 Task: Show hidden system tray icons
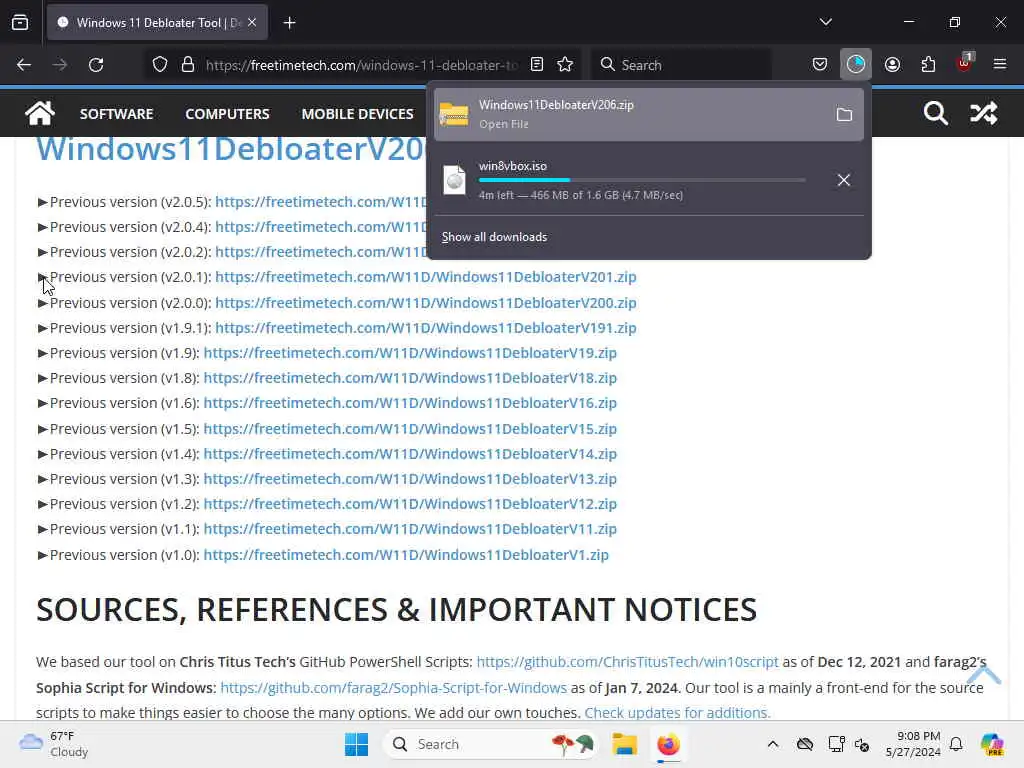(773, 744)
